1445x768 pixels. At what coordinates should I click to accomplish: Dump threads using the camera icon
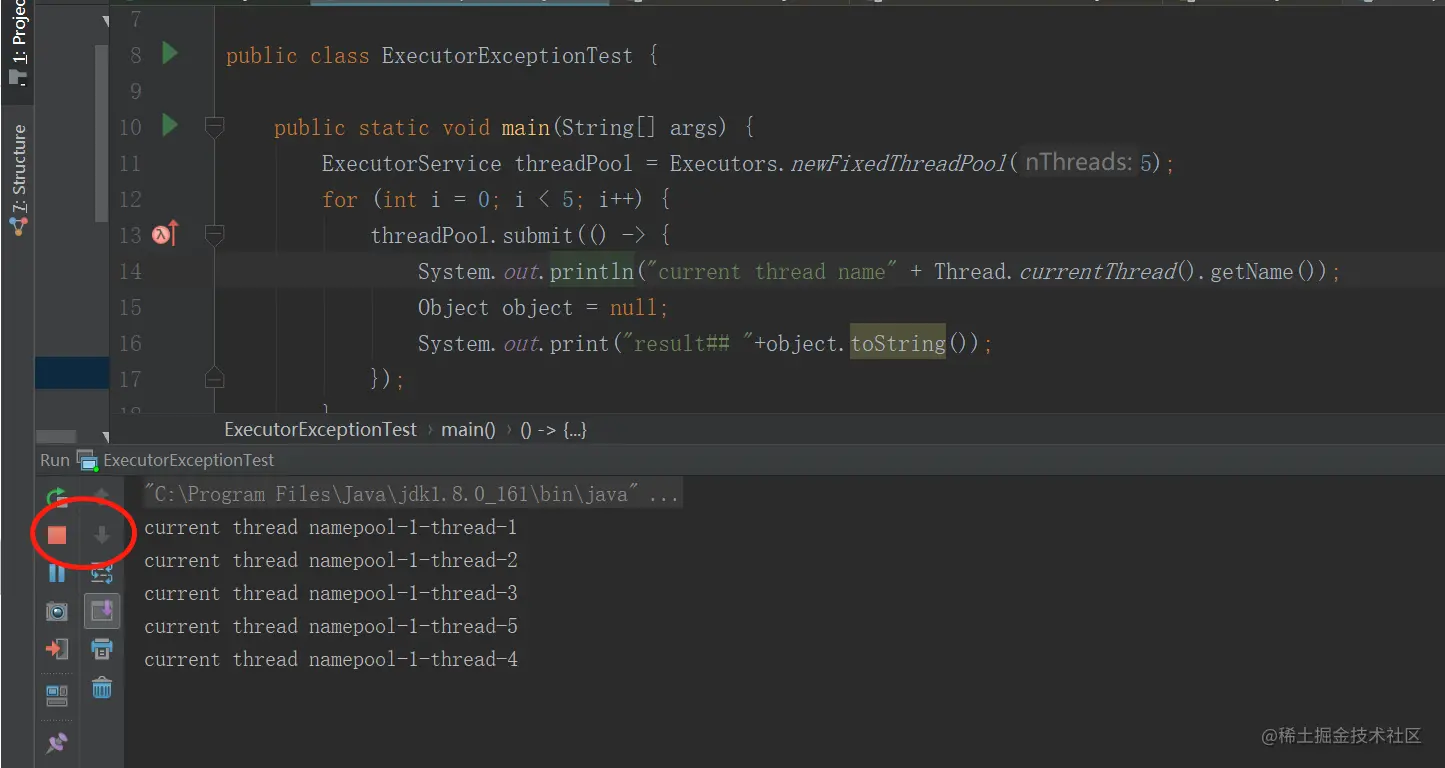tap(57, 611)
